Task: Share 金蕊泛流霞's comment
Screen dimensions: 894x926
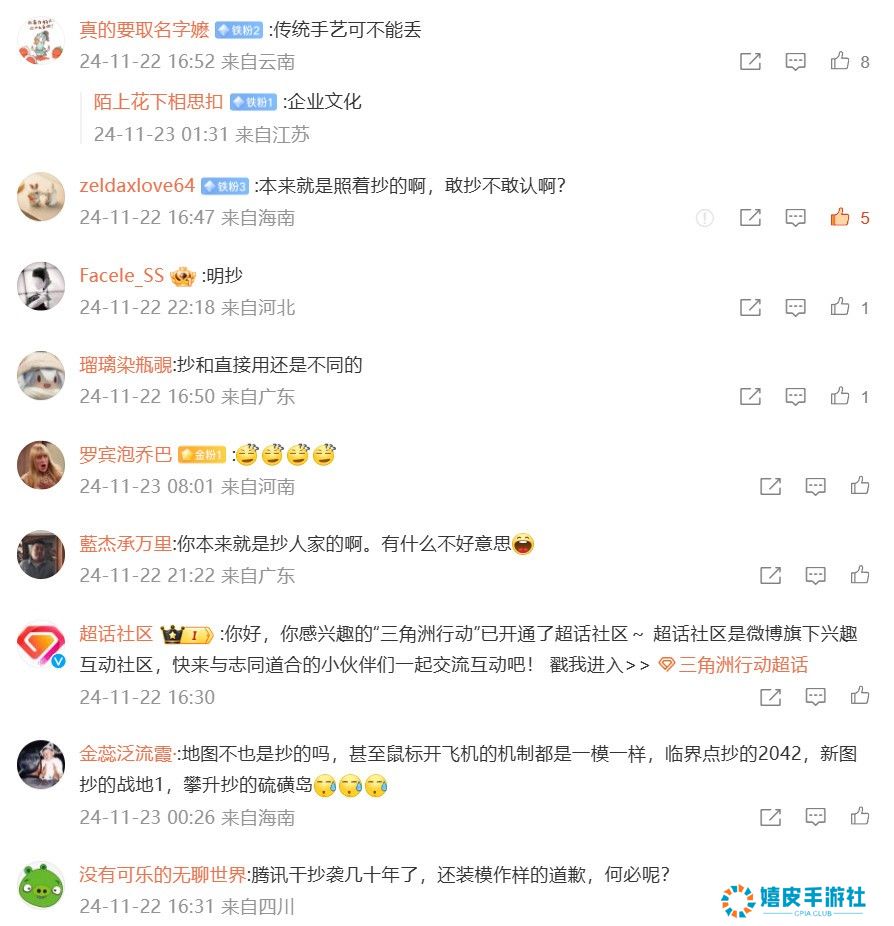Action: coord(770,817)
